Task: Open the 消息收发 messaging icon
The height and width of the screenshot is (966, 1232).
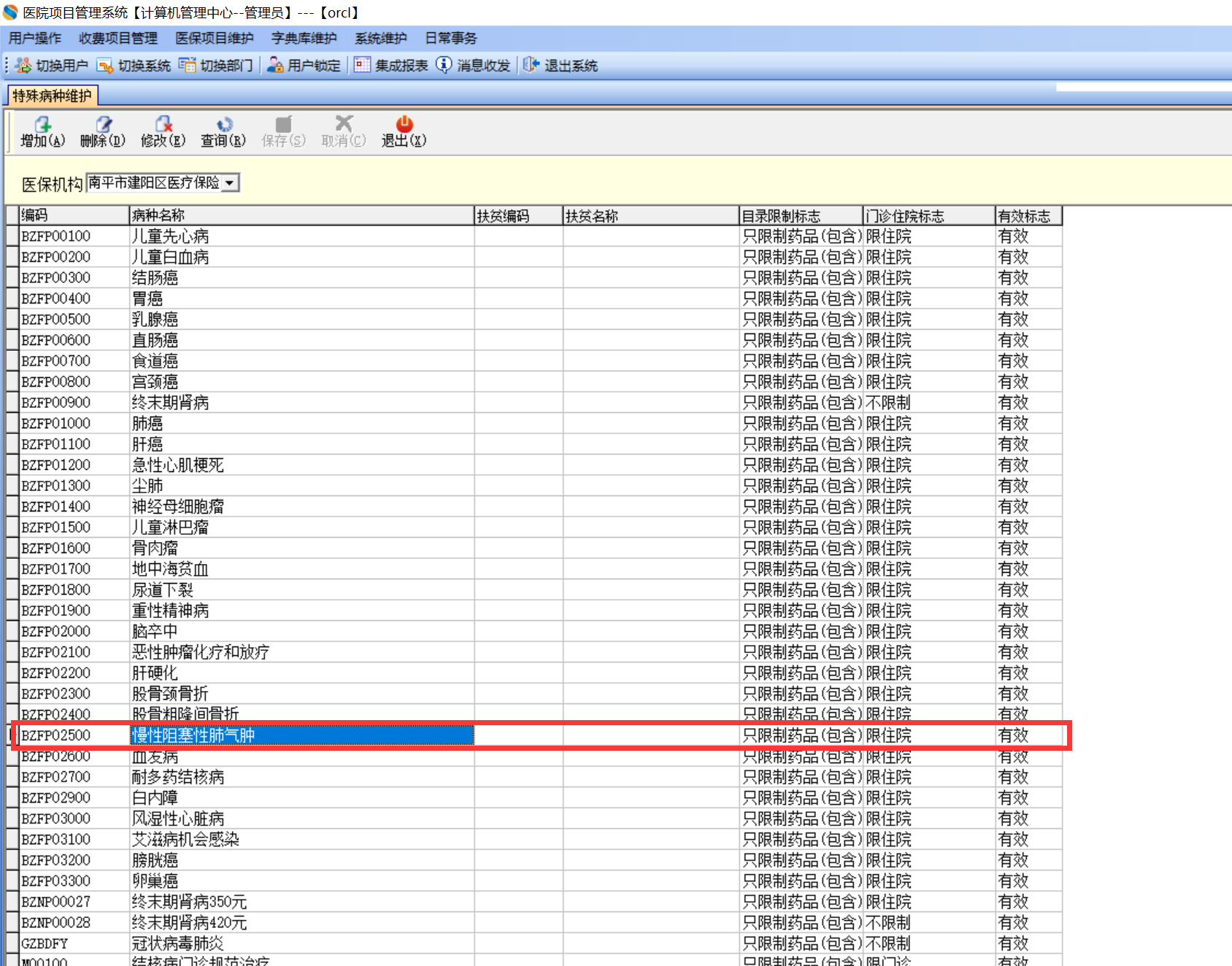Action: tap(444, 66)
